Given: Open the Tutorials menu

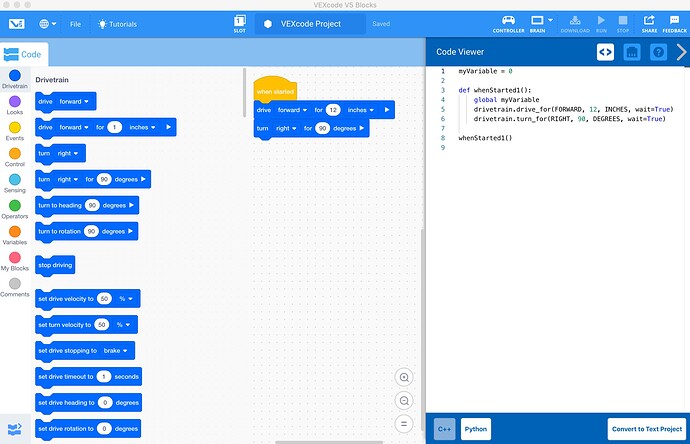Looking at the screenshot, I should click(119, 23).
